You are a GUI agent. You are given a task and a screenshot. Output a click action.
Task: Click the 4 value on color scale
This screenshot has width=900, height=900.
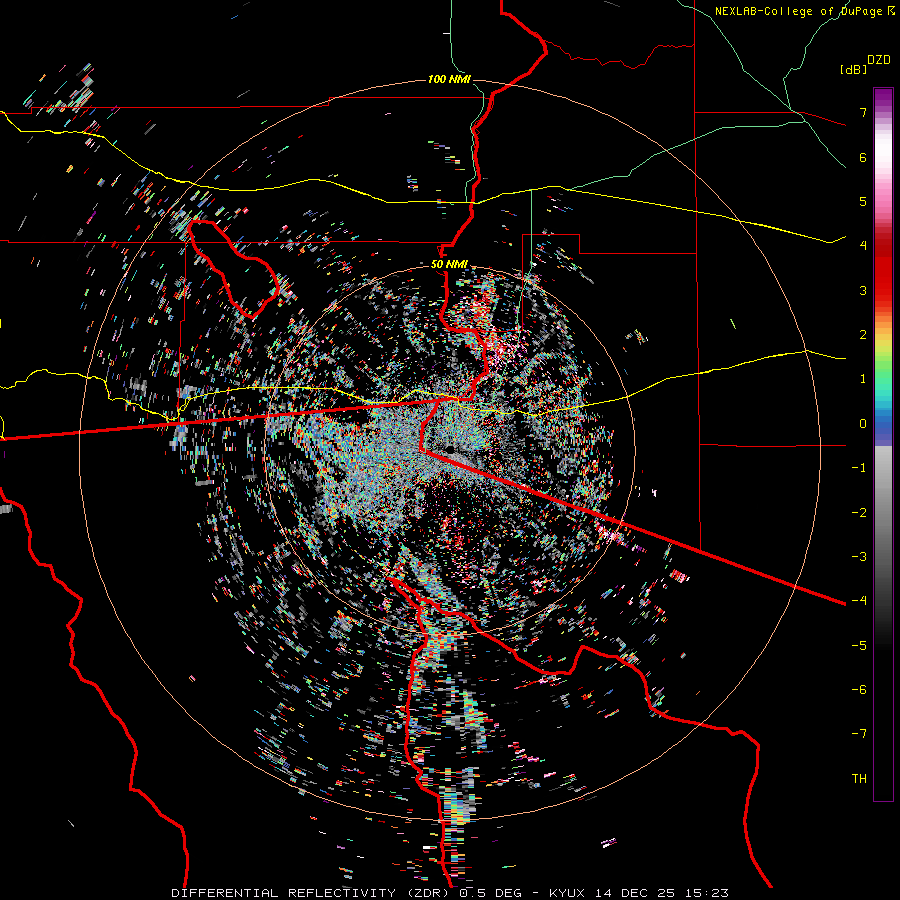click(863, 246)
